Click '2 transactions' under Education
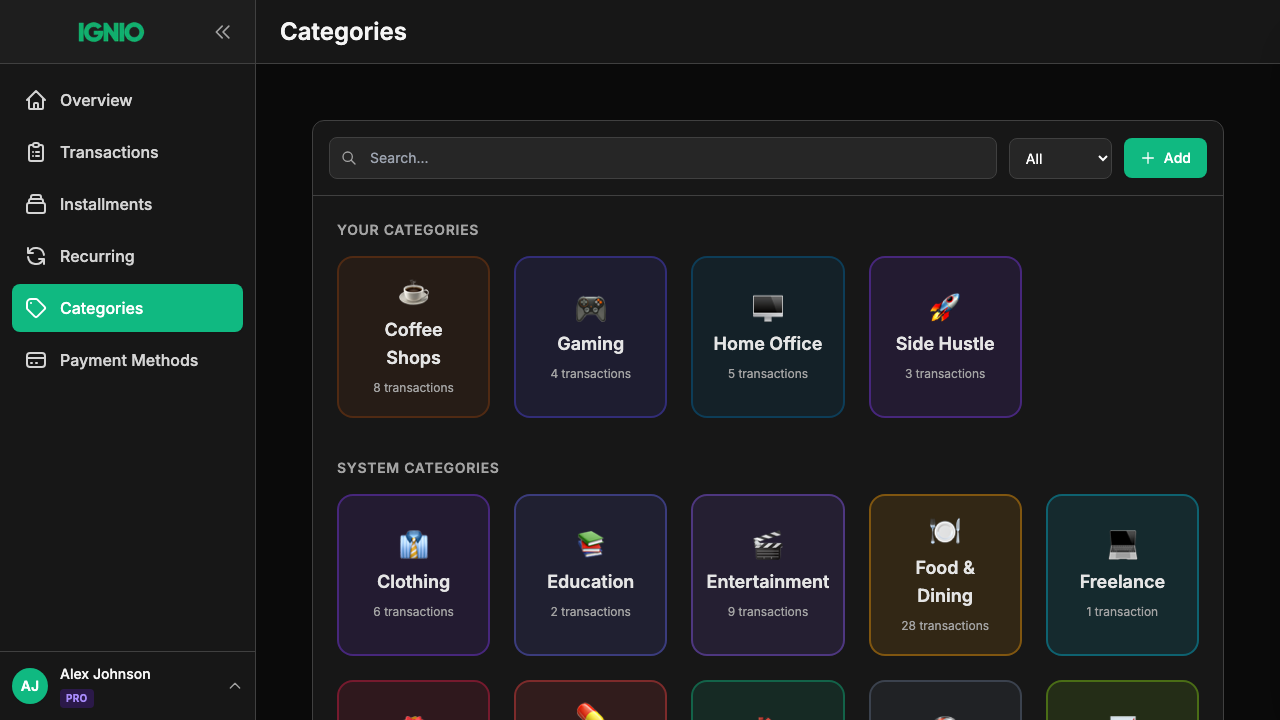 click(590, 612)
